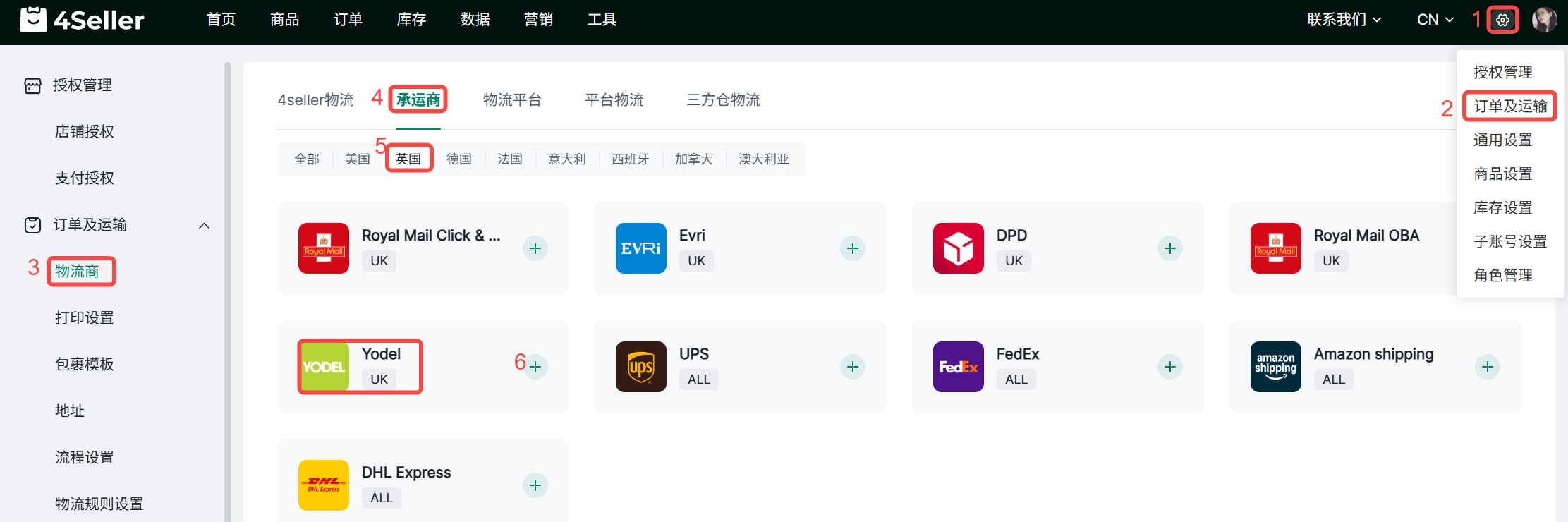Open 打印设置 in the sidebar

[85, 318]
